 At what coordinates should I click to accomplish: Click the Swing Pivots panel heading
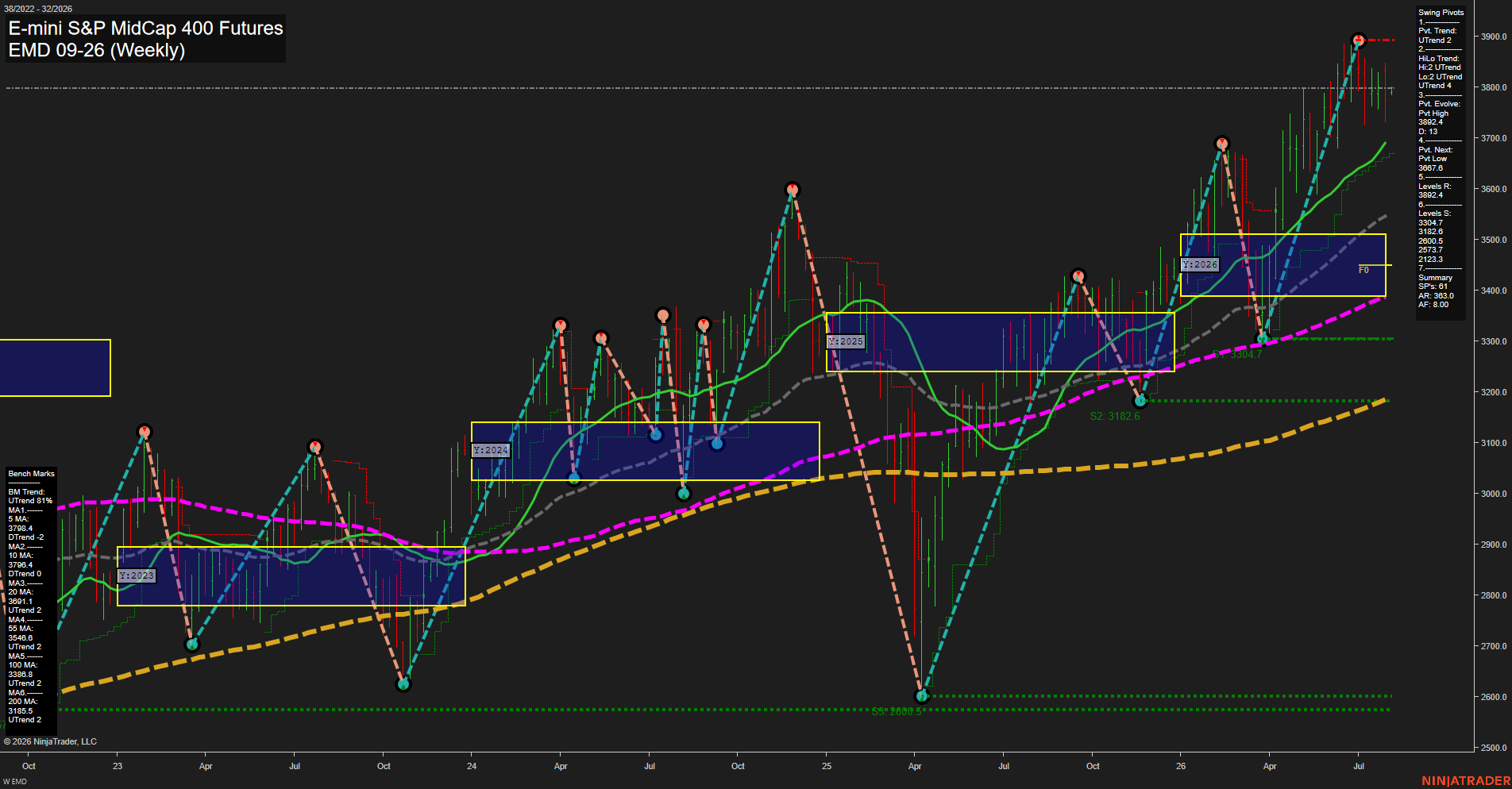click(1441, 13)
